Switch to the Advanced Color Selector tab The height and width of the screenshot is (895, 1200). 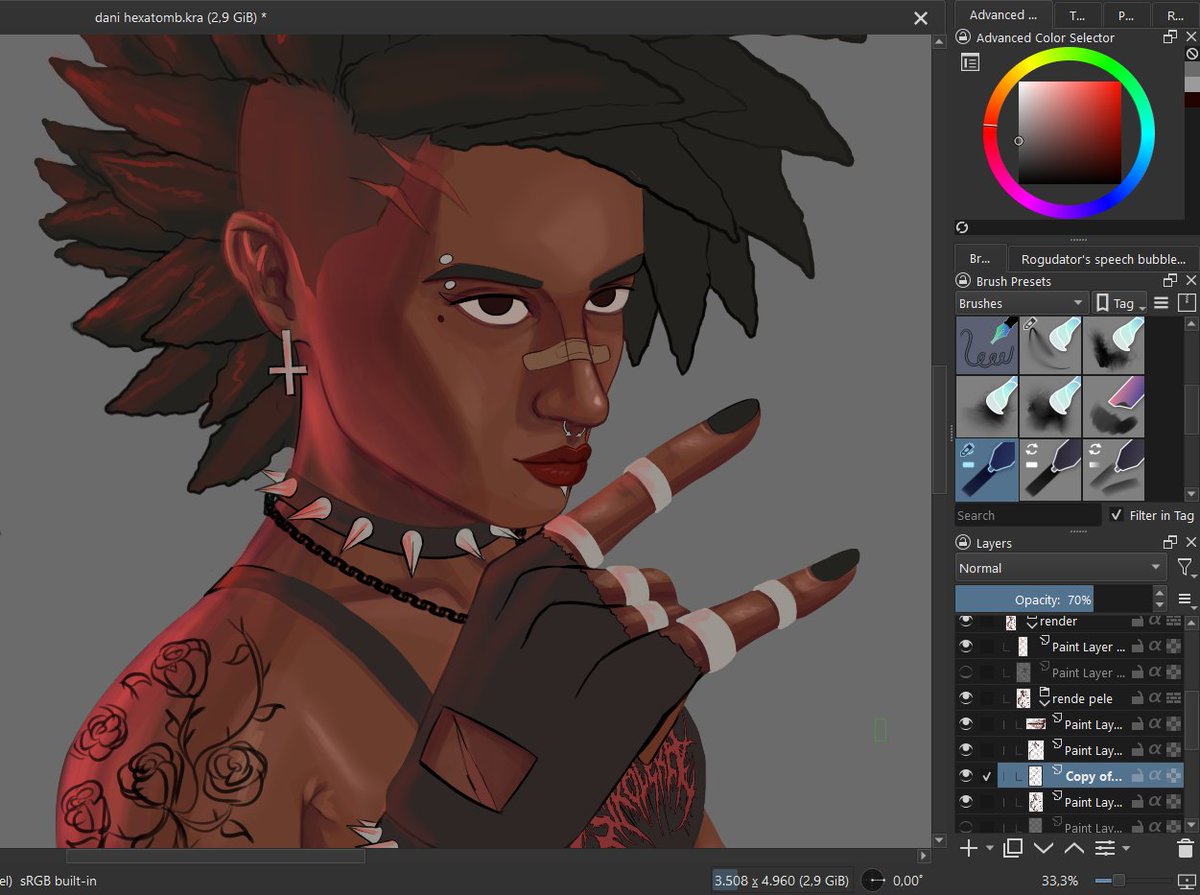tap(1002, 15)
